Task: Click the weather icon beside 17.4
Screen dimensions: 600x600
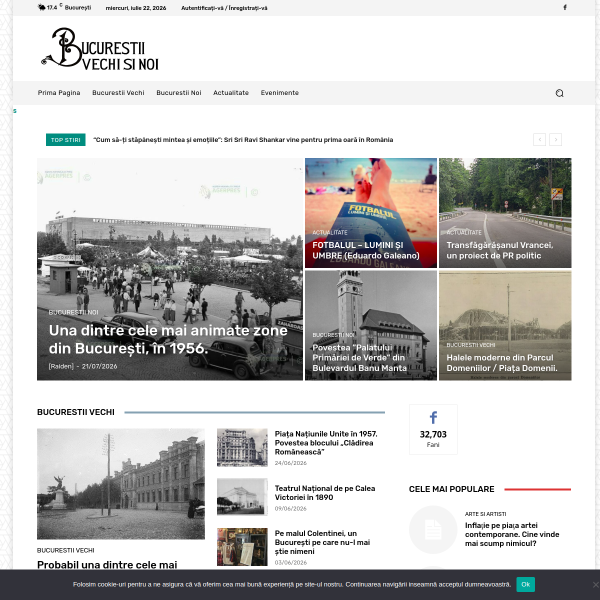Action: point(41,7)
